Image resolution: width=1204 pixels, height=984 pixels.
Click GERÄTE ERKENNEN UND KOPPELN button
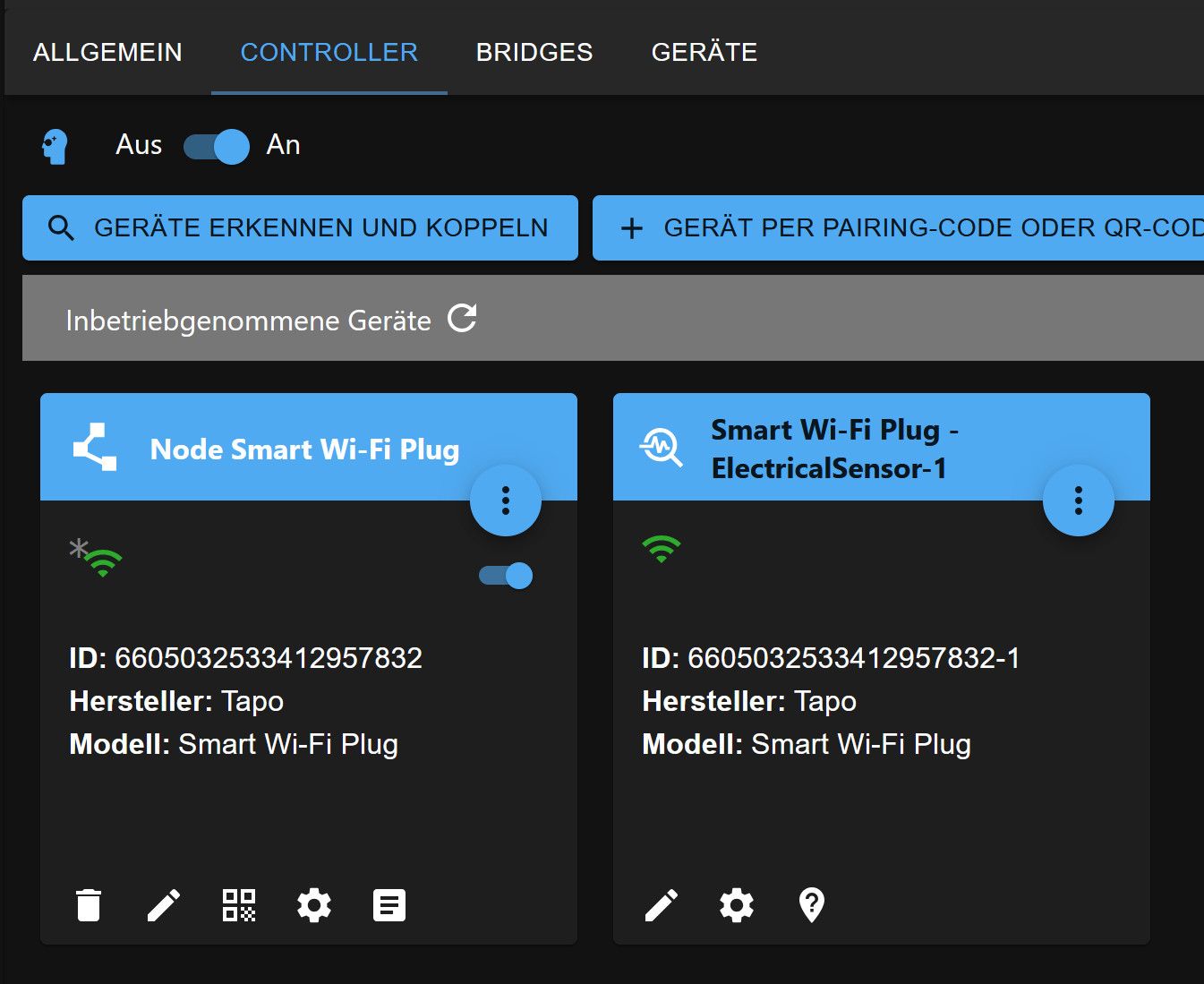(300, 228)
